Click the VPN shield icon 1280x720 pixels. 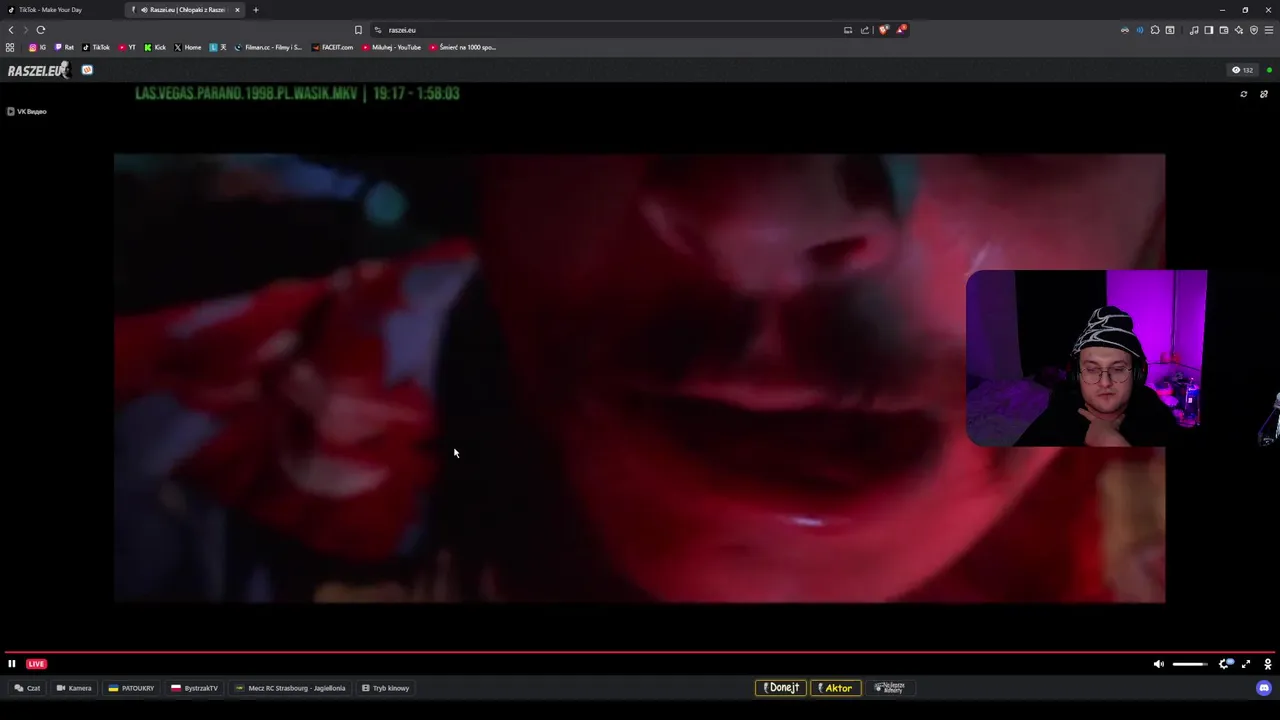pyautogui.click(x=1254, y=30)
